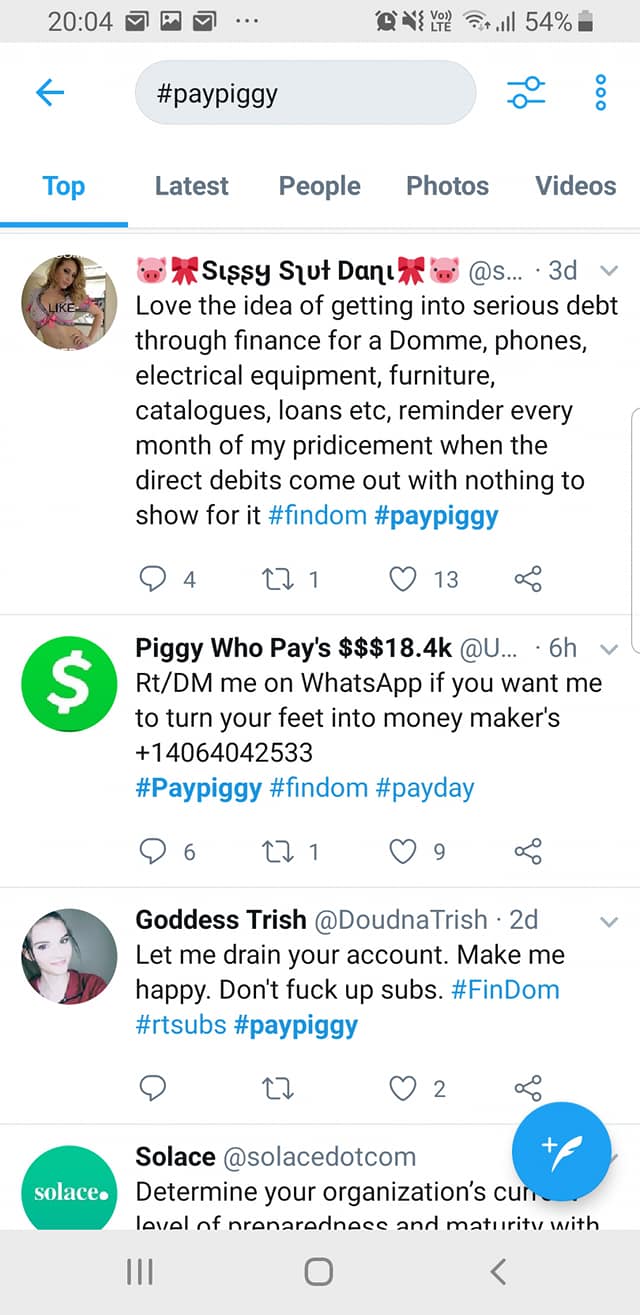This screenshot has height=1315, width=640.
Task: Expand options chevron on Goddess Trish tweet
Action: pos(608,921)
